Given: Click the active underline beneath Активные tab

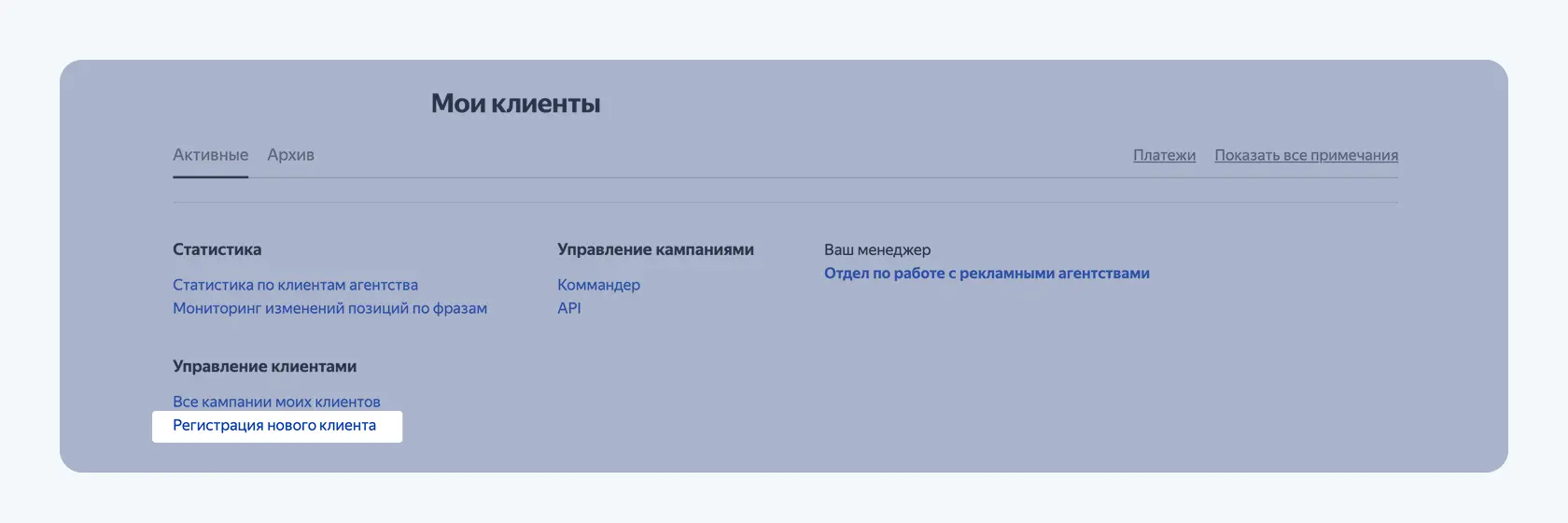Looking at the screenshot, I should 210,177.
